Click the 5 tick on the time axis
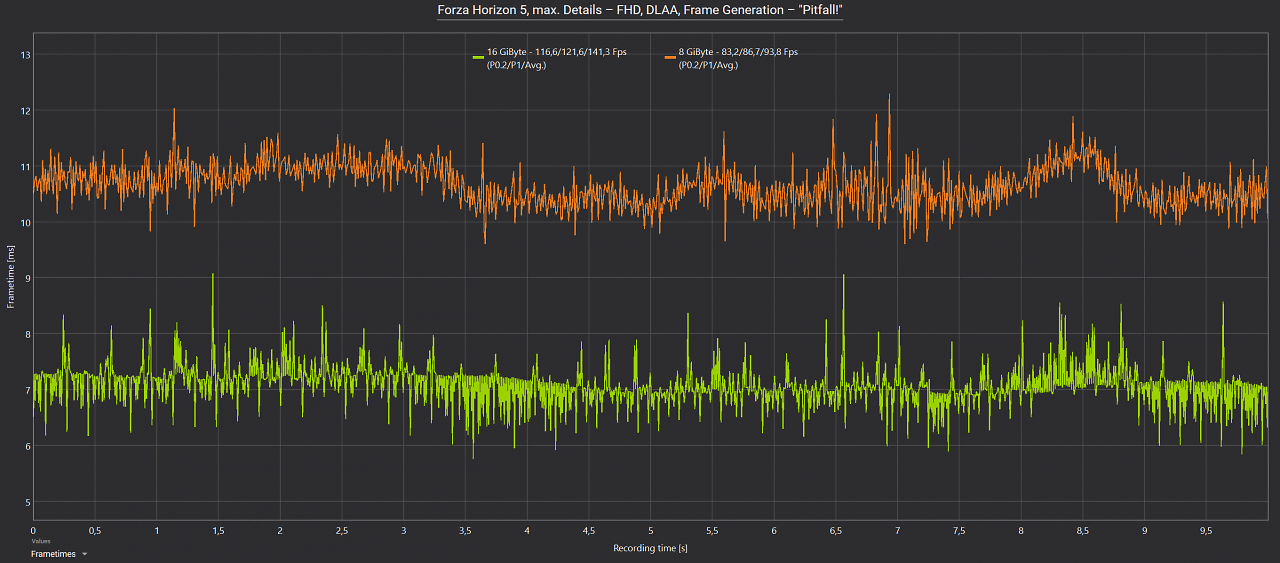Image resolution: width=1280 pixels, height=563 pixels. click(x=650, y=531)
